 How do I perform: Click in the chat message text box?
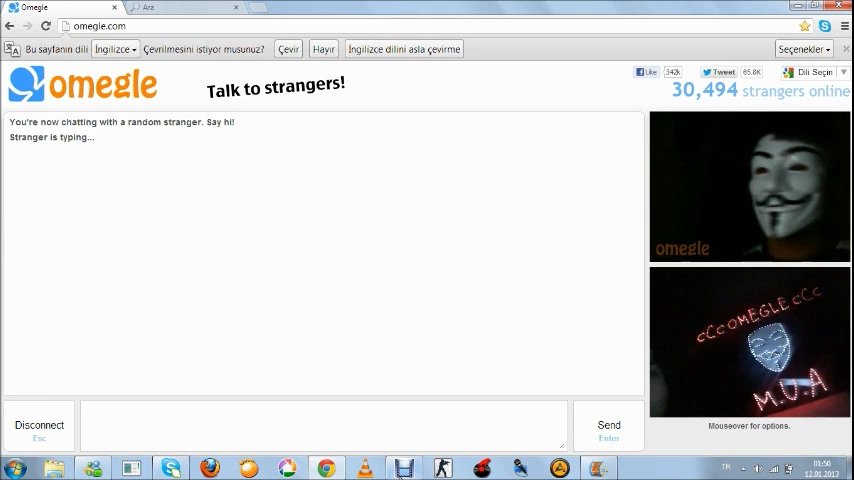pos(324,426)
